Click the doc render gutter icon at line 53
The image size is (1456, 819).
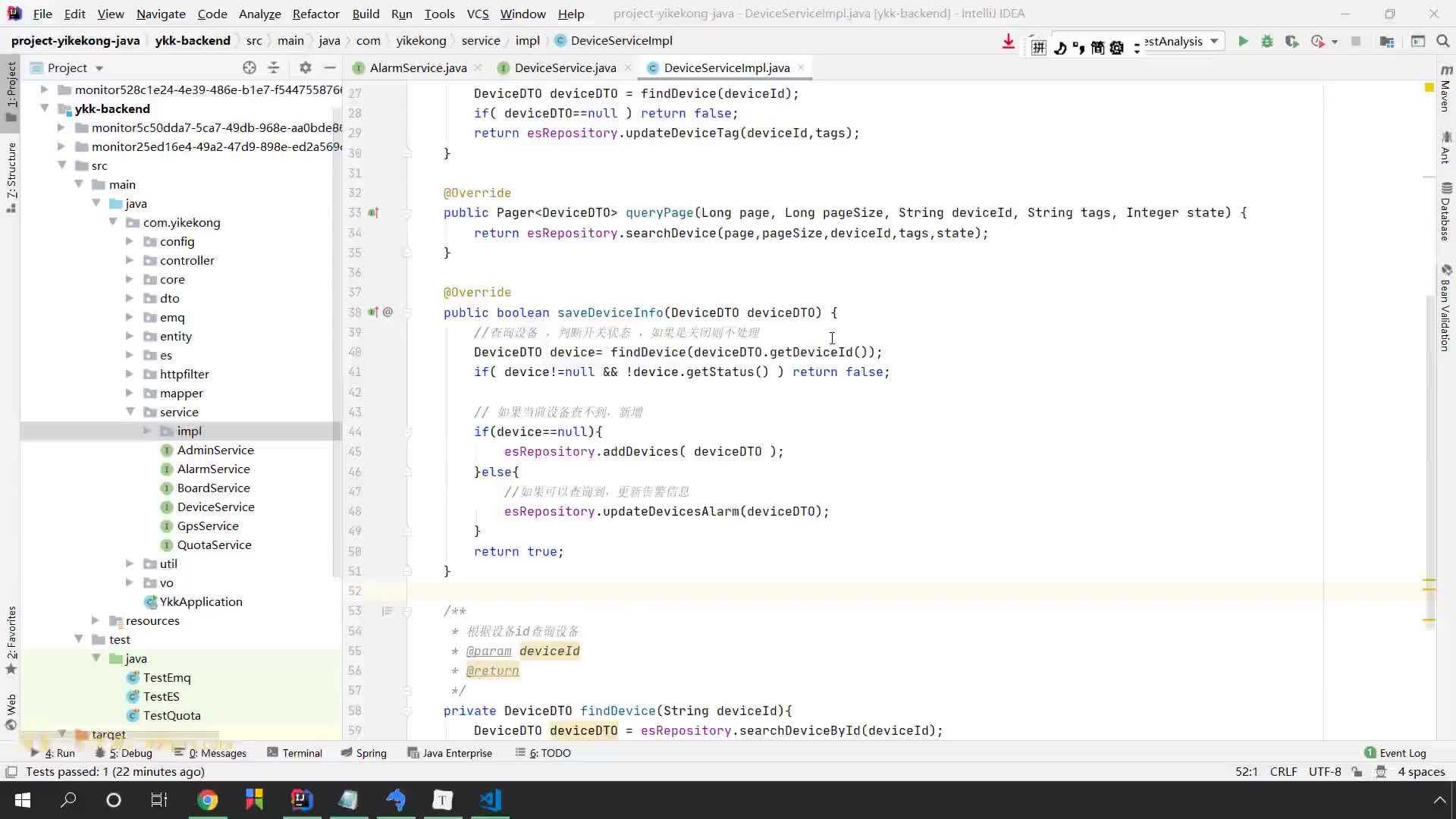click(388, 611)
